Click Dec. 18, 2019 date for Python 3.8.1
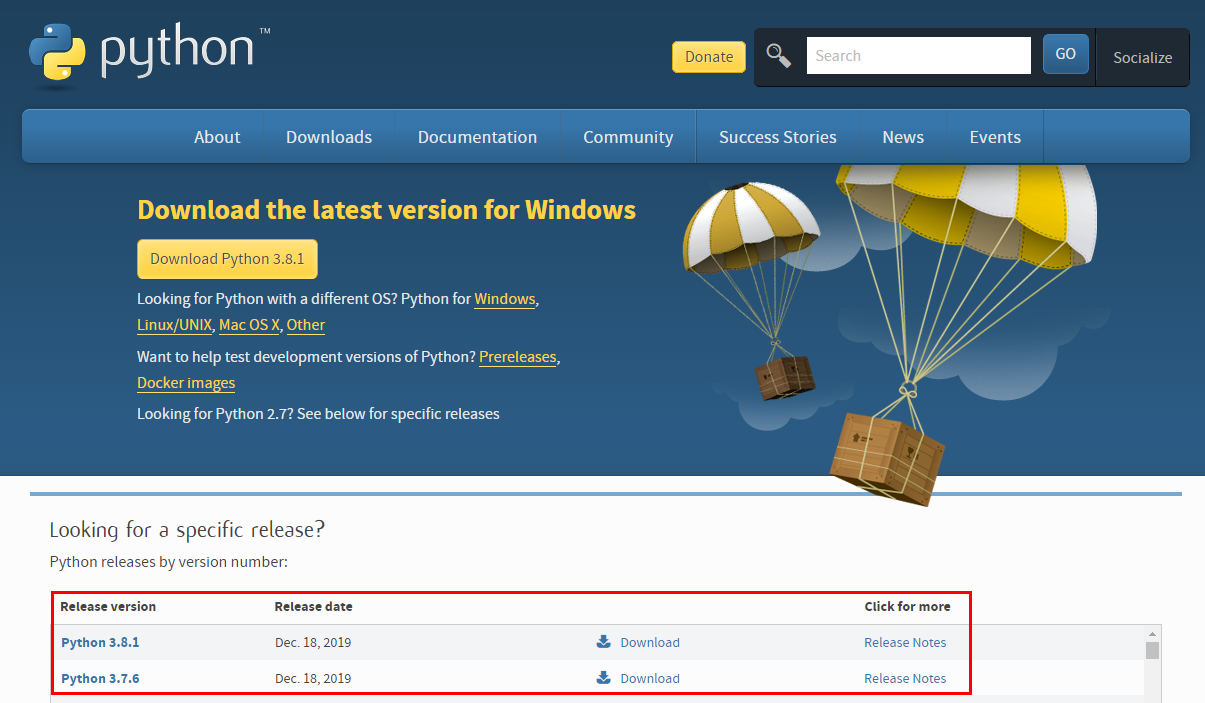This screenshot has width=1205, height=703. pyautogui.click(x=313, y=642)
